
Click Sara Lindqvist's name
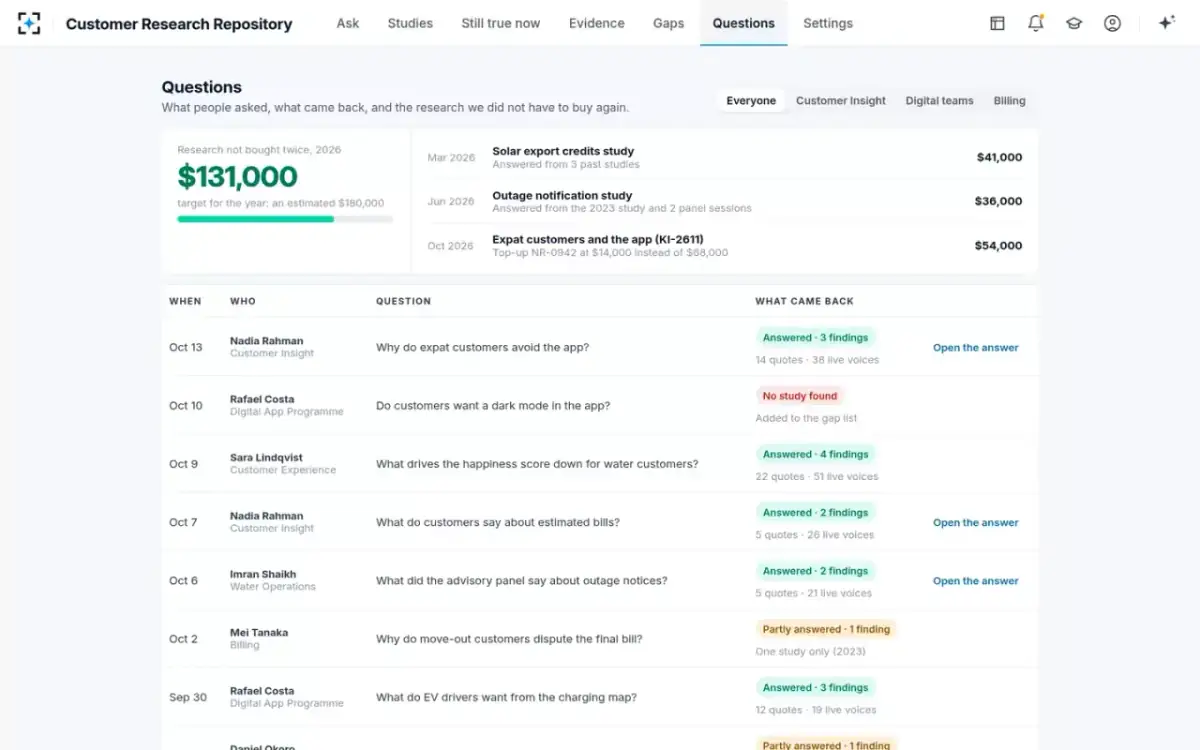tap(266, 458)
